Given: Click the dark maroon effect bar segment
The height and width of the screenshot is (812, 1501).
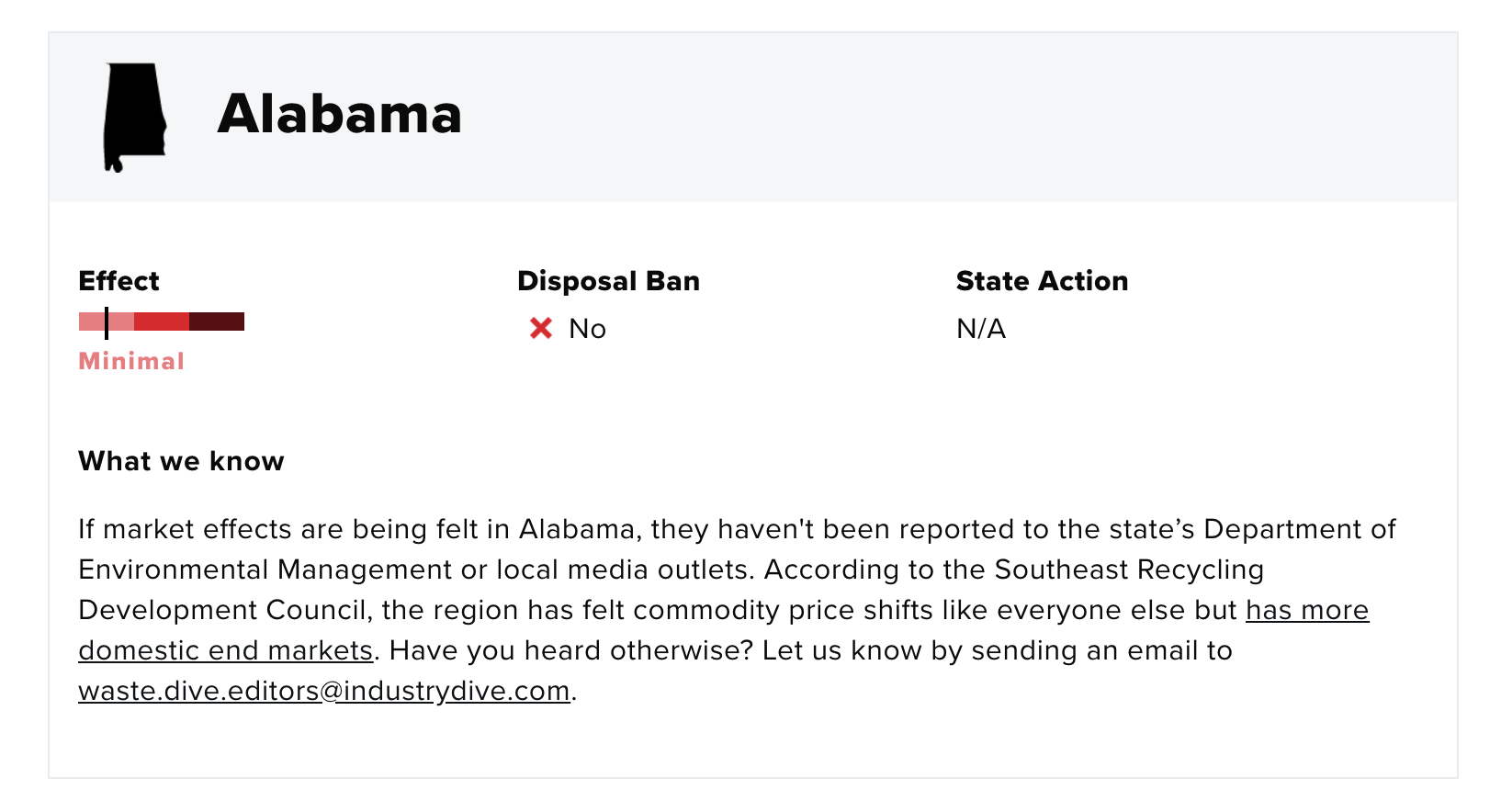Looking at the screenshot, I should (217, 321).
